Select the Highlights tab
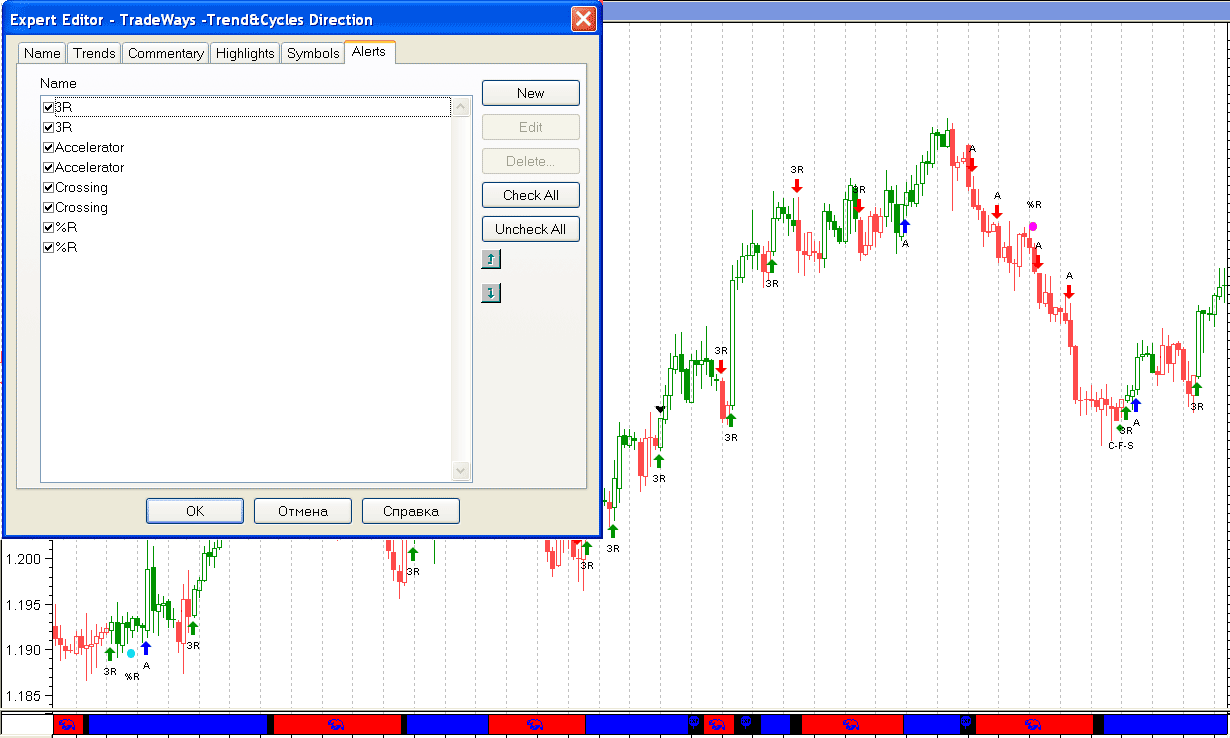The height and width of the screenshot is (738, 1230). point(245,53)
